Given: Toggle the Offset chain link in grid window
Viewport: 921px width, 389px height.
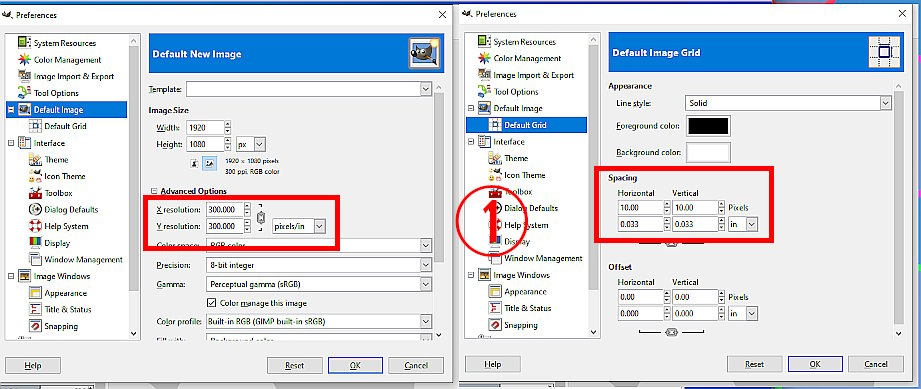Looking at the screenshot, I should pyautogui.click(x=671, y=332).
